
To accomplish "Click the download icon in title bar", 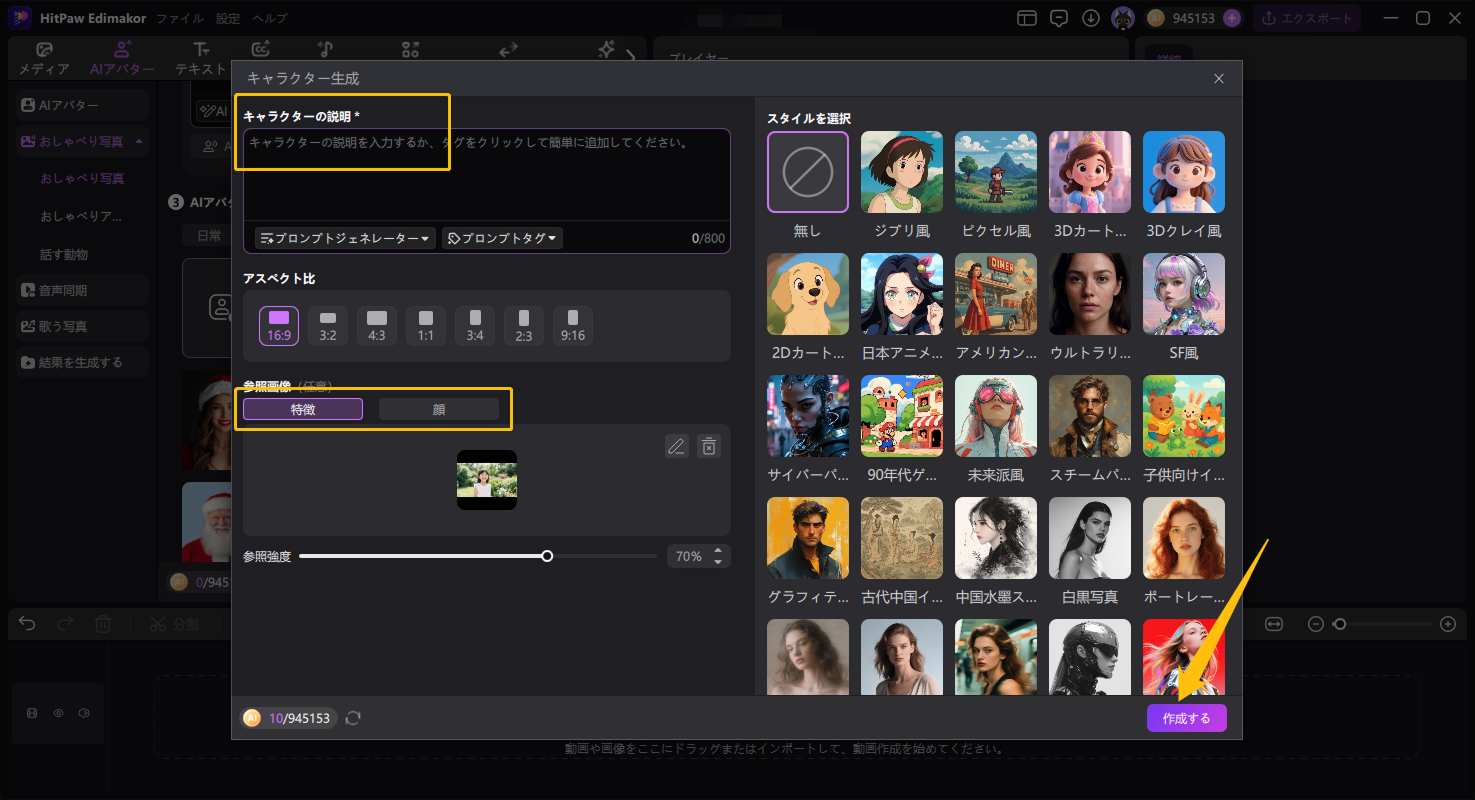I will (x=1091, y=18).
